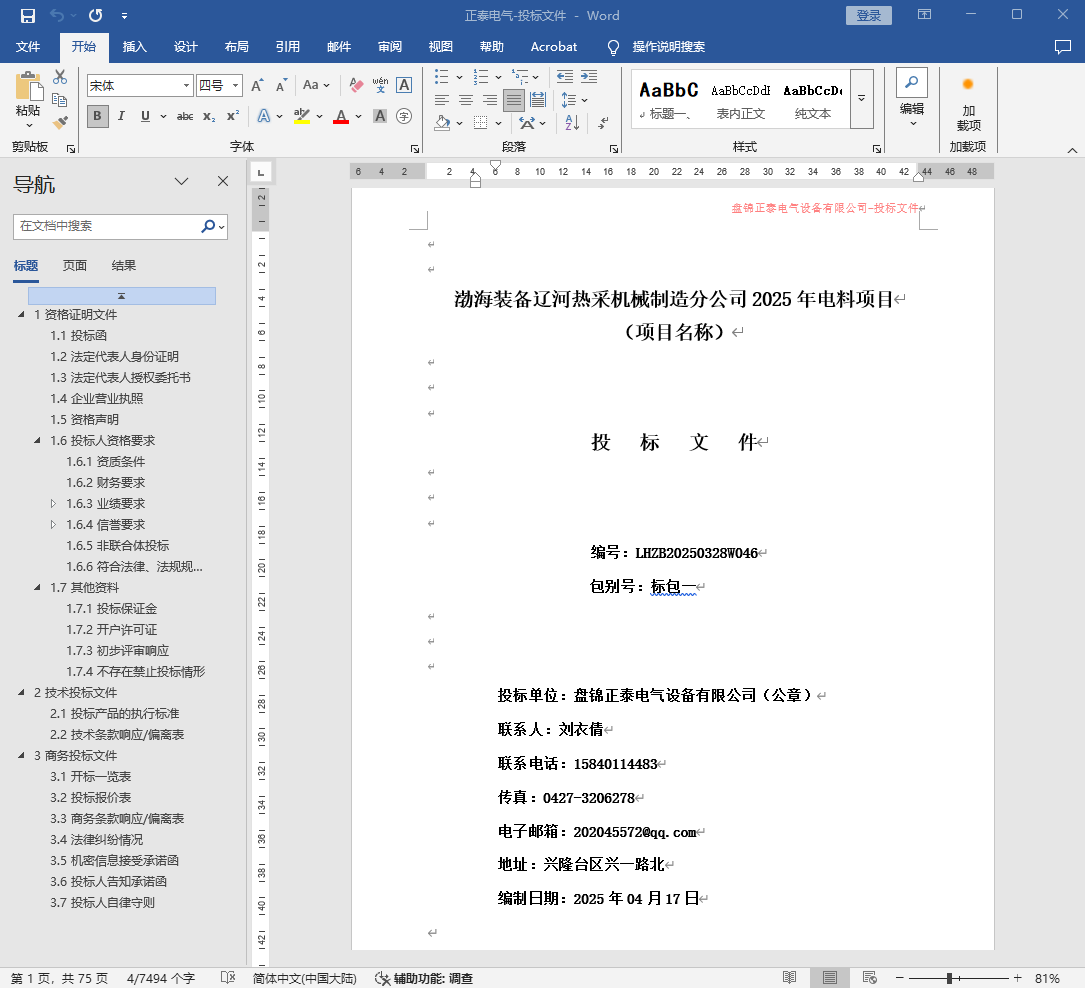The image size is (1085, 988).
Task: Toggle justified alignment button
Action: [513, 100]
